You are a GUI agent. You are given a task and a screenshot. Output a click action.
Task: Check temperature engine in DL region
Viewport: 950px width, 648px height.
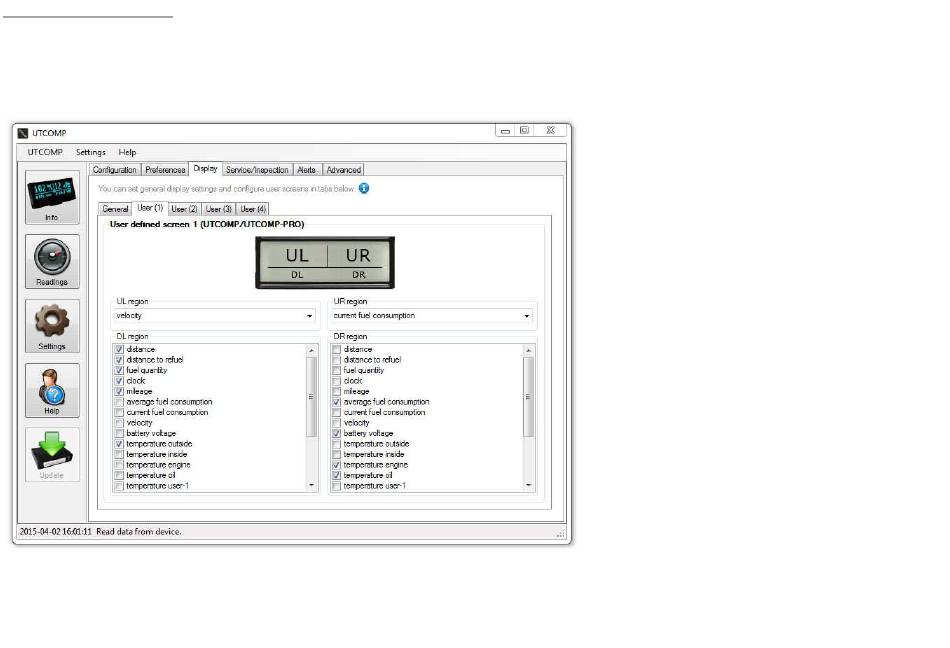[x=119, y=465]
